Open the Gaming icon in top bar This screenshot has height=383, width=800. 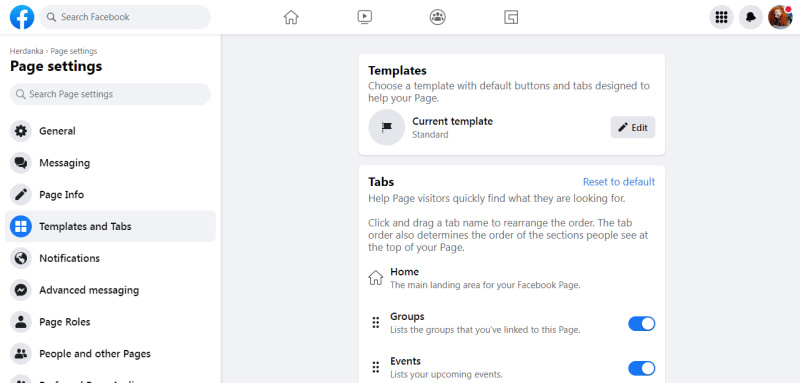511,17
